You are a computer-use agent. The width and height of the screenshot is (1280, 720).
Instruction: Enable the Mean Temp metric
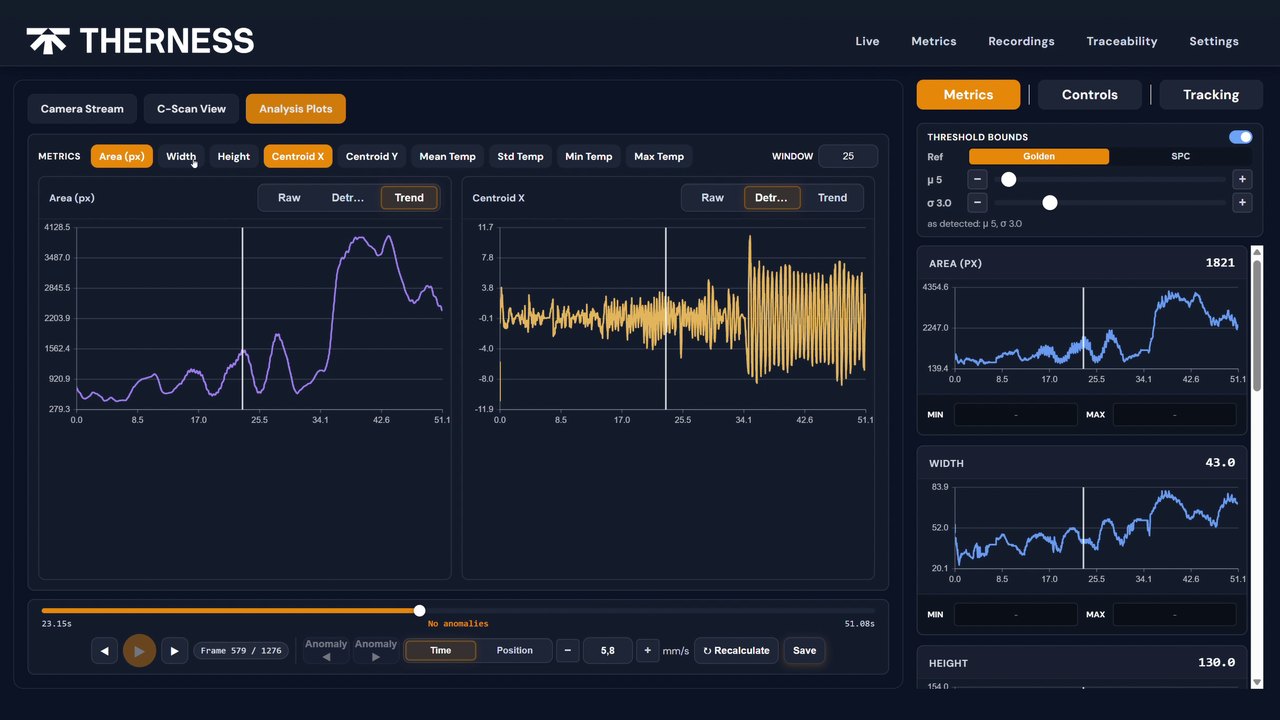point(447,156)
